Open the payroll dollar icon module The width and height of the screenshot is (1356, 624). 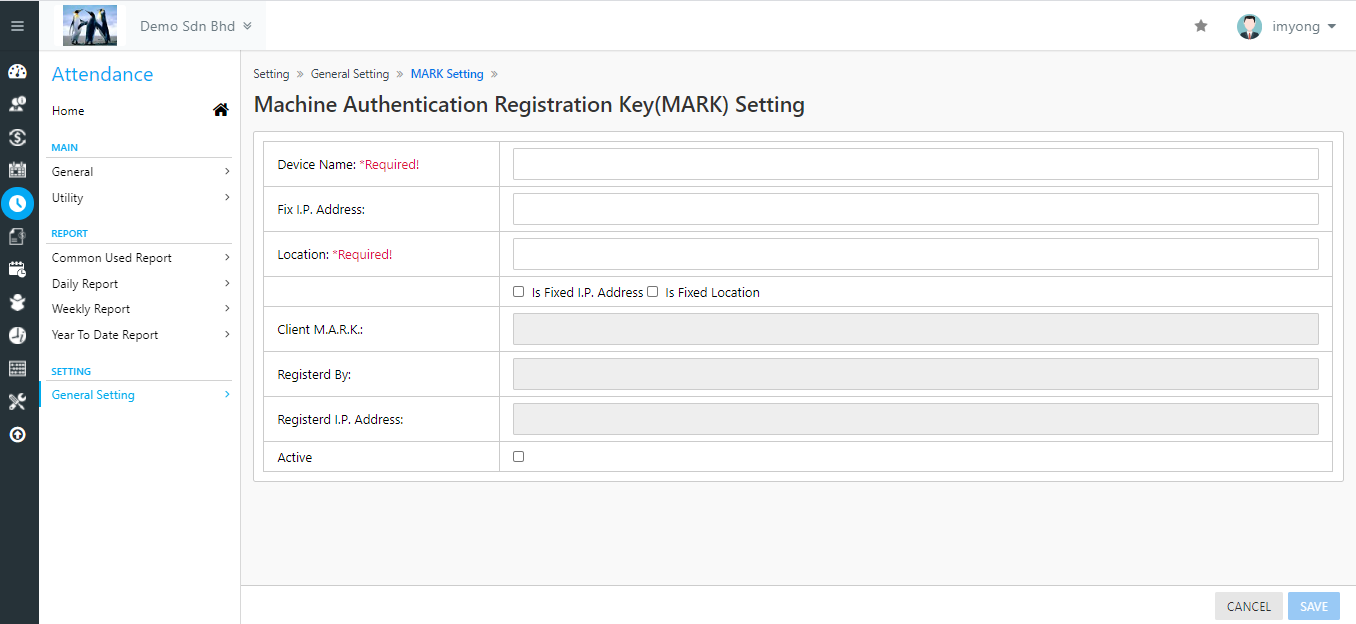(17, 138)
